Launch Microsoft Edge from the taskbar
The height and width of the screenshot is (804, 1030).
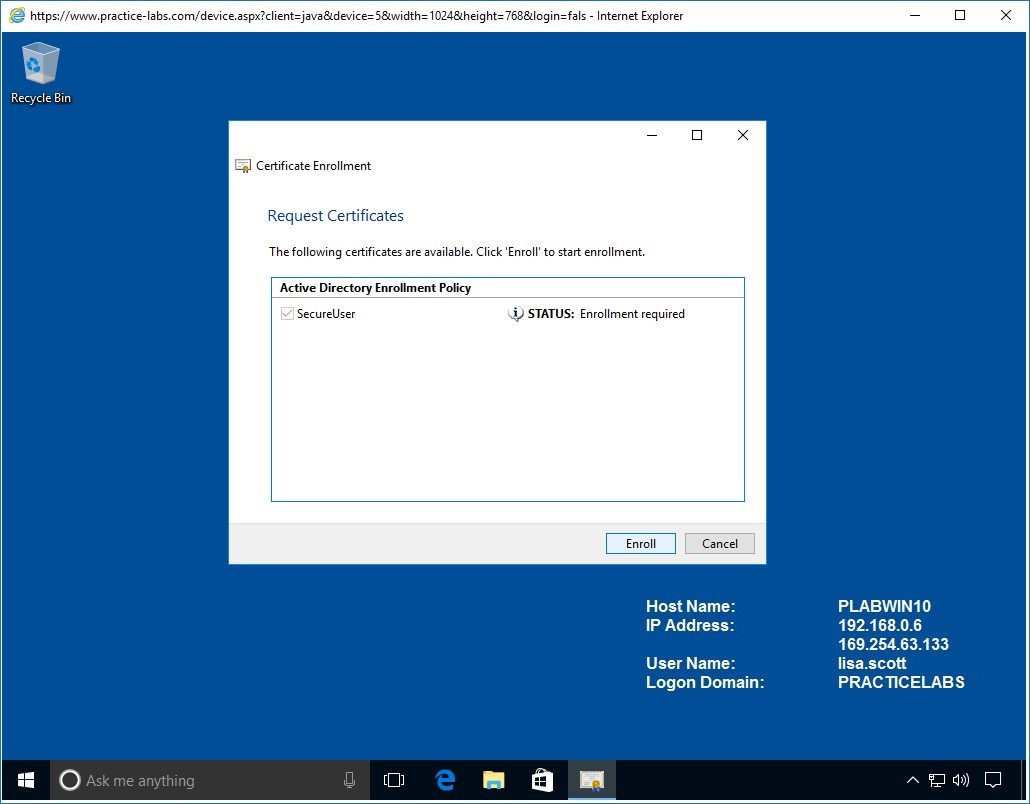[x=445, y=780]
